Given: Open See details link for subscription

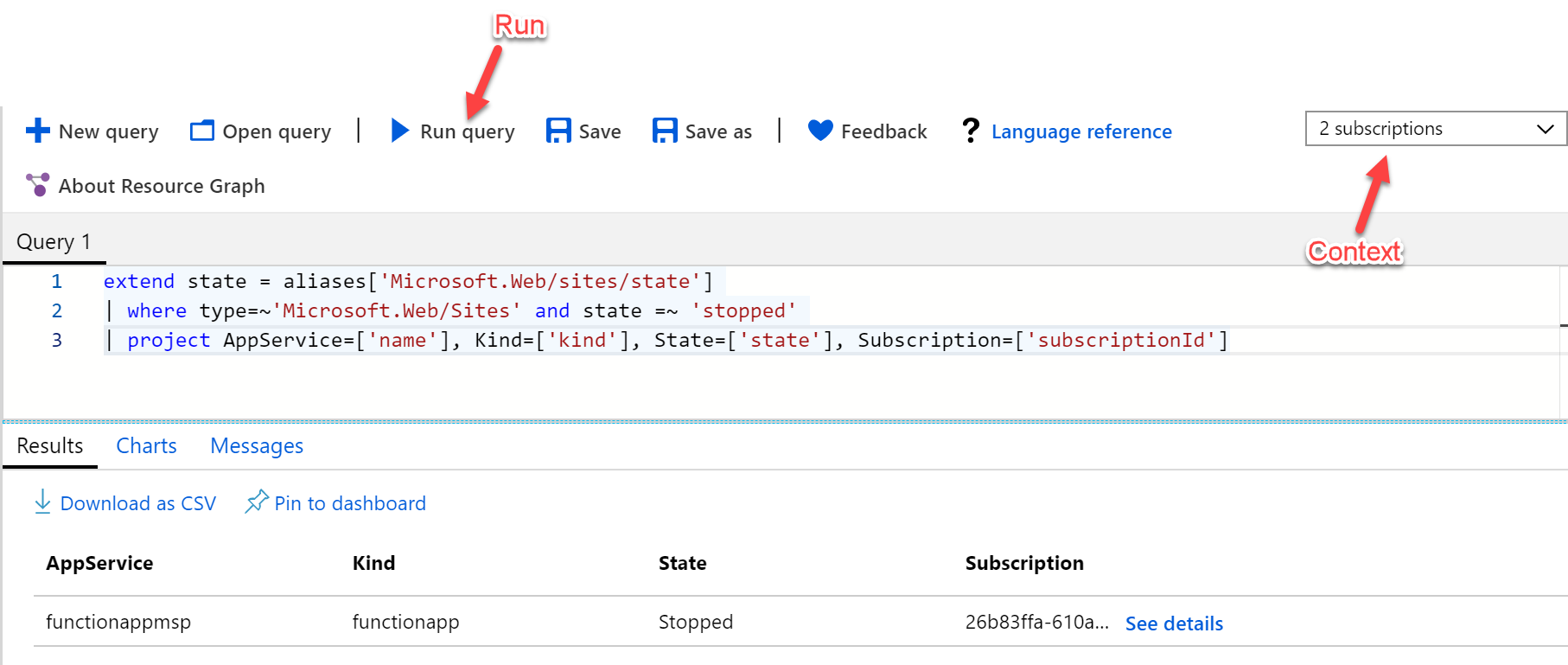Looking at the screenshot, I should pyautogui.click(x=1174, y=623).
